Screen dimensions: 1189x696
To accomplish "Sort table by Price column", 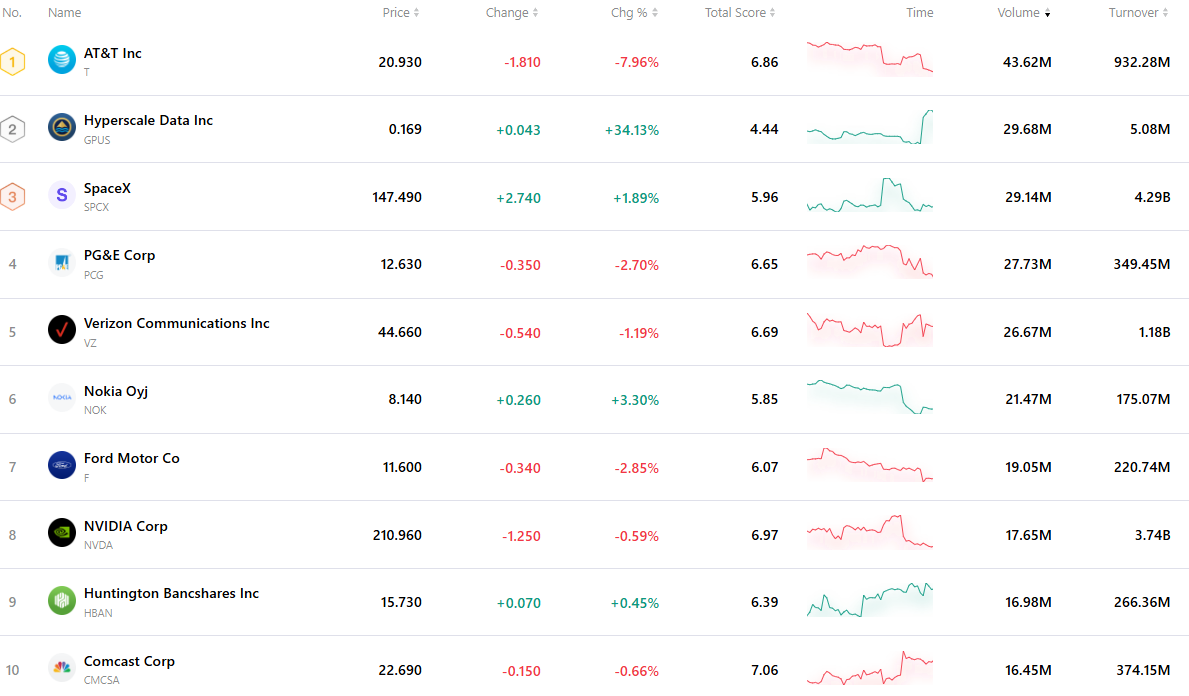I will click(400, 13).
